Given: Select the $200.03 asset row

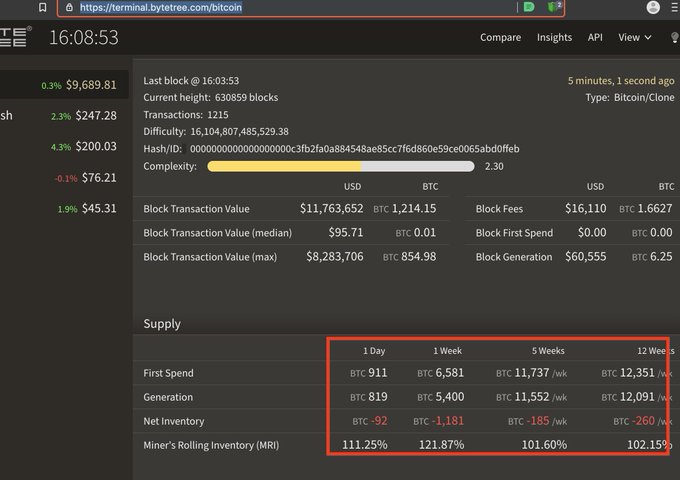Looking at the screenshot, I should coord(64,147).
